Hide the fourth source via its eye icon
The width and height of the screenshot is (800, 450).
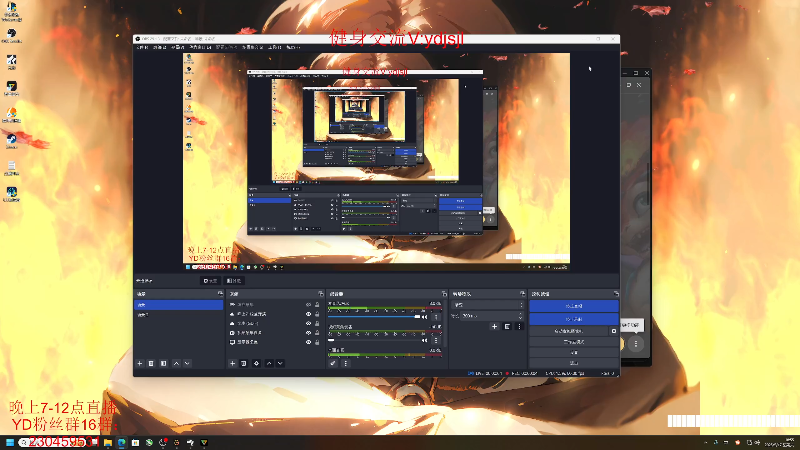click(309, 333)
